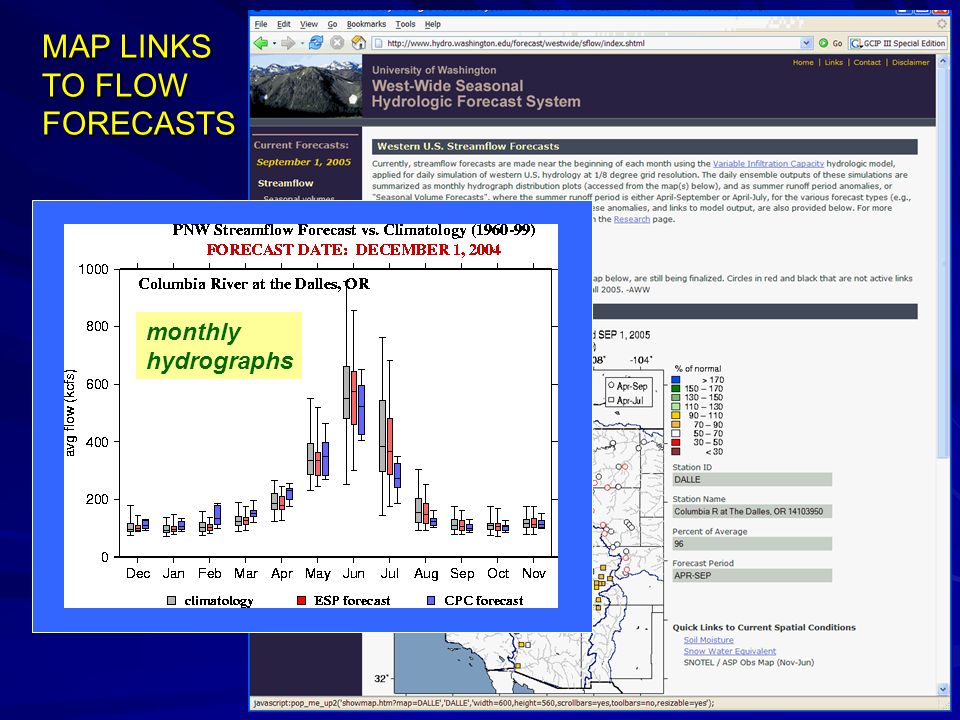Click the Percent of Average field showing 96
The height and width of the screenshot is (720, 960).
[x=752, y=544]
